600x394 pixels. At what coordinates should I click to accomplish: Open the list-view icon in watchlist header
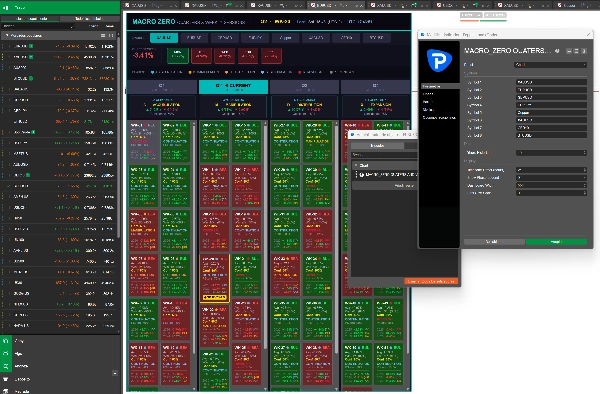tap(103, 36)
